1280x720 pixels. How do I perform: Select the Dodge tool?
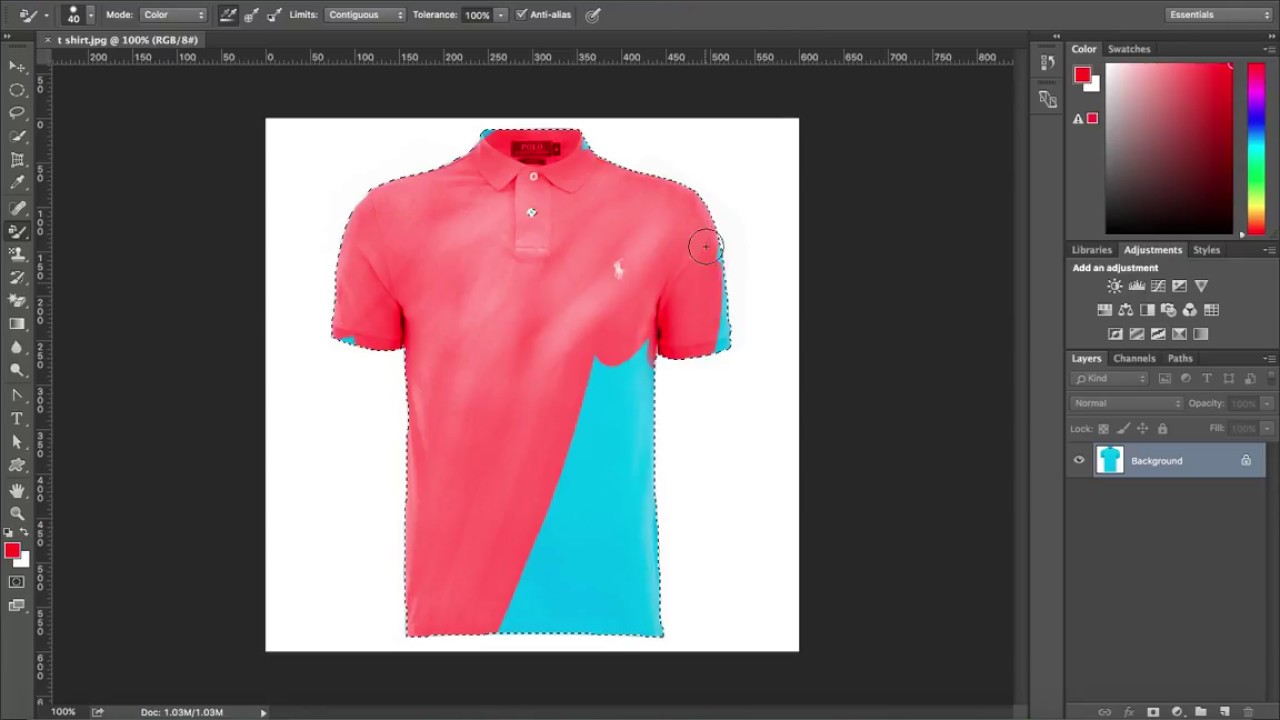pyautogui.click(x=17, y=370)
